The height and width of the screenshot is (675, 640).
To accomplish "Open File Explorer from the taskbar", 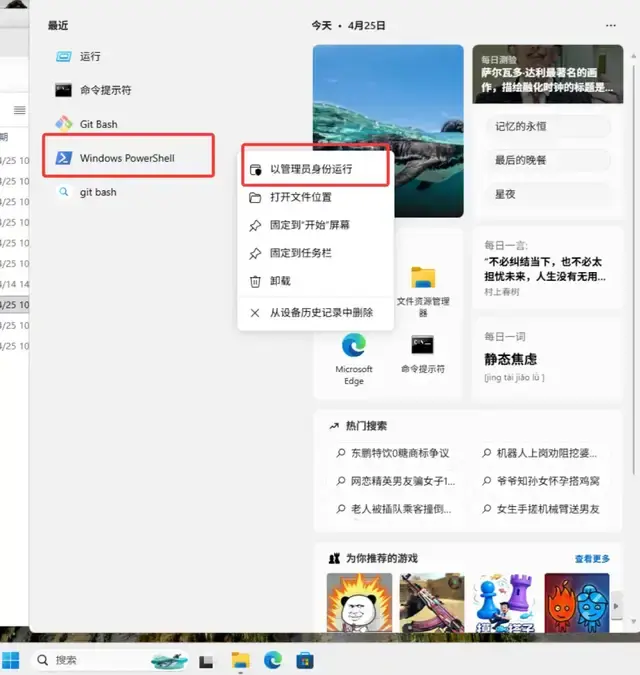I will coord(240,661).
